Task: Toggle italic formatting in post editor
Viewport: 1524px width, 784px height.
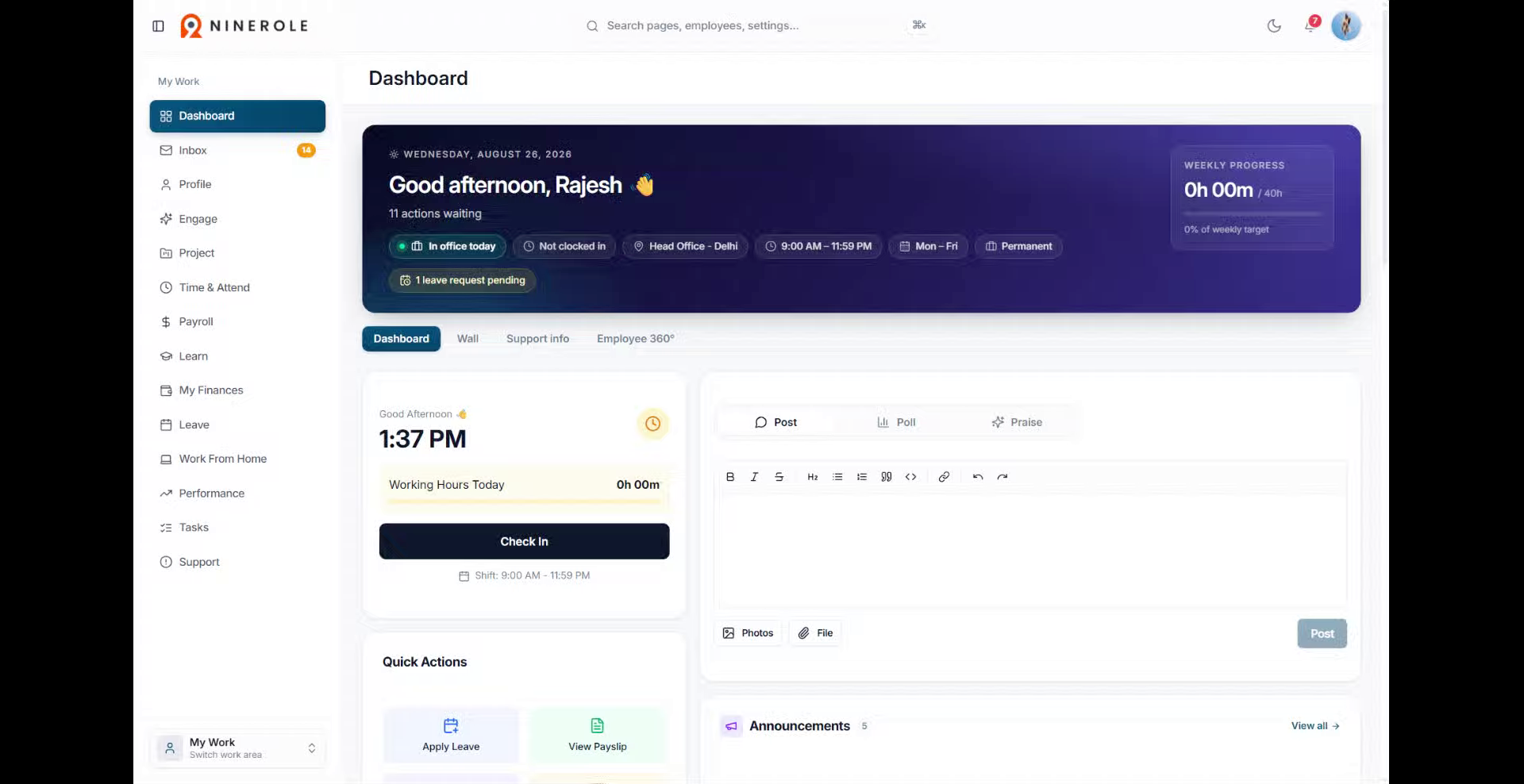Action: 754,477
